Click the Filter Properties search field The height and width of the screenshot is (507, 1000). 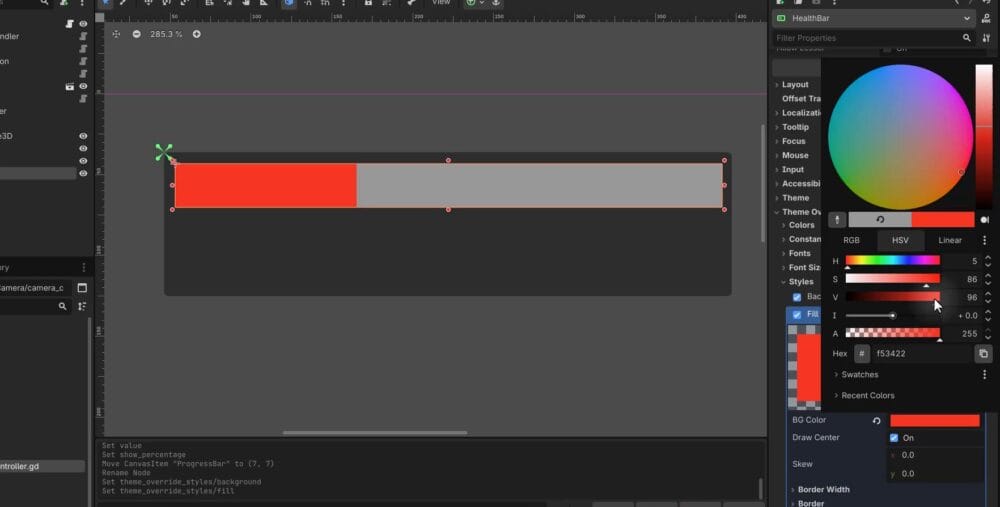tap(873, 38)
